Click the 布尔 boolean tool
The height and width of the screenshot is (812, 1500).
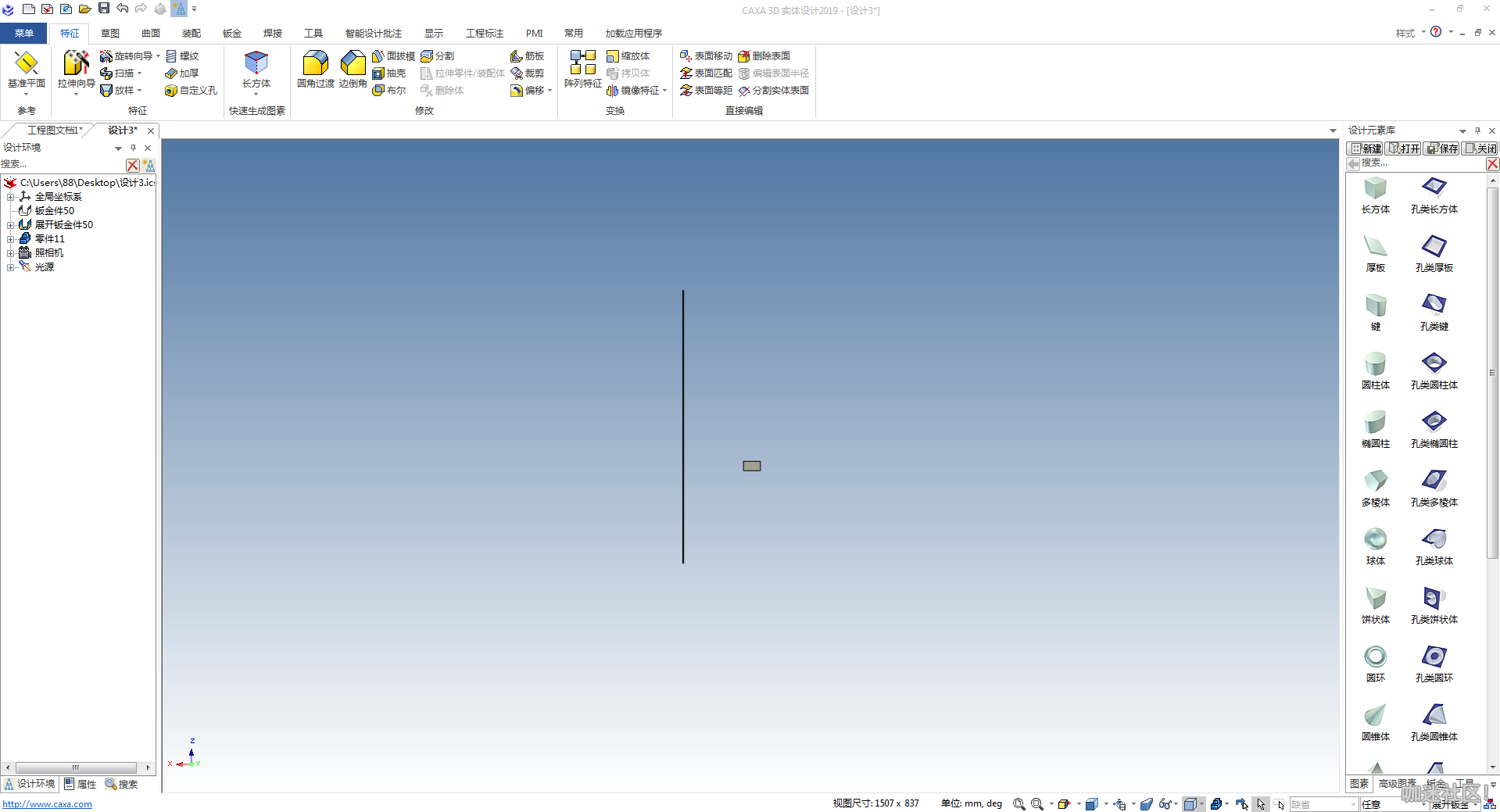(389, 91)
